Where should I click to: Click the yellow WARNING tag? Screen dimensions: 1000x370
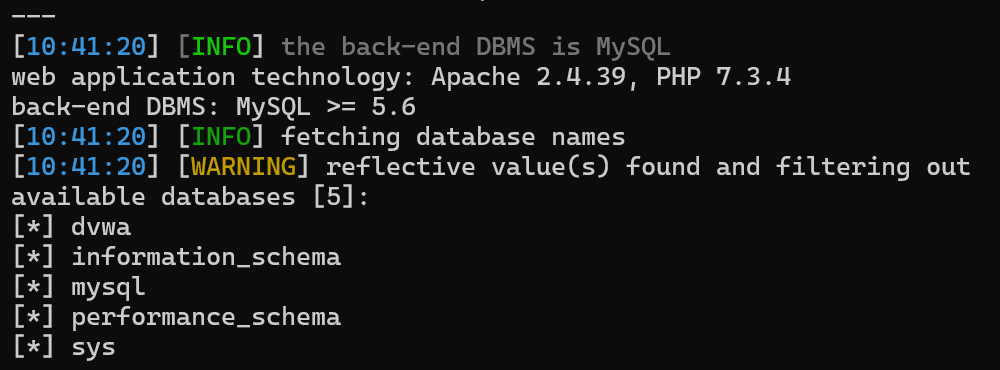[243, 167]
